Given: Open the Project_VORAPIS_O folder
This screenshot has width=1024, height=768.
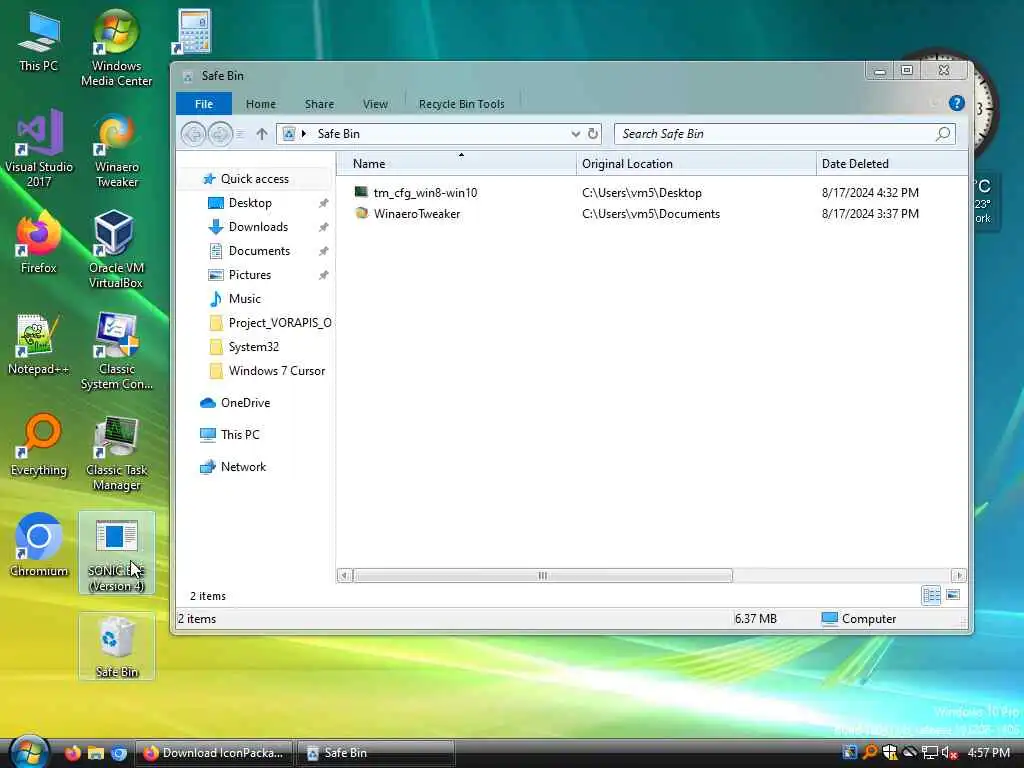Looking at the screenshot, I should pos(280,323).
